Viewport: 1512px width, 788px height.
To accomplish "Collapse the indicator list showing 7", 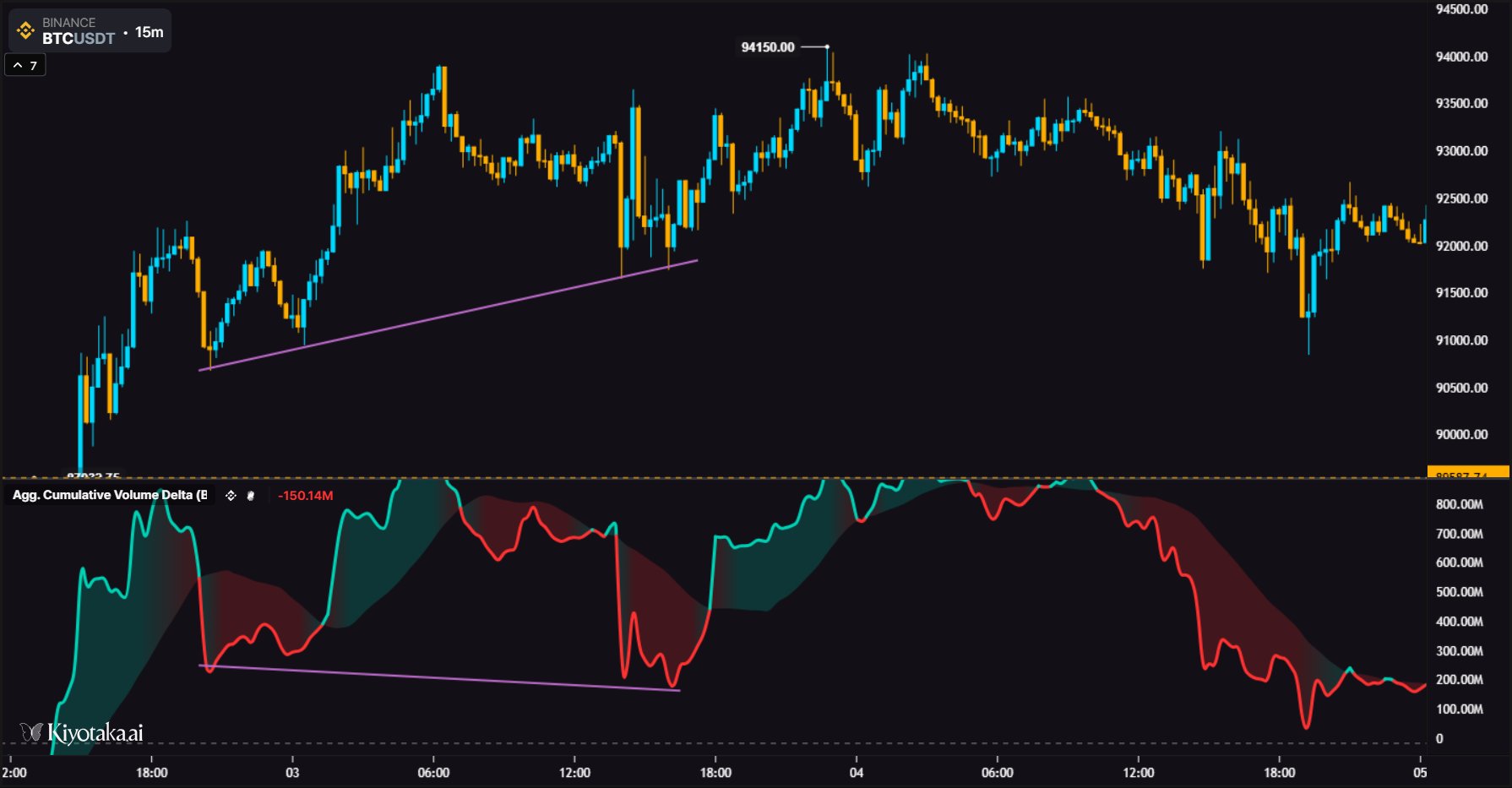I will tap(24, 65).
